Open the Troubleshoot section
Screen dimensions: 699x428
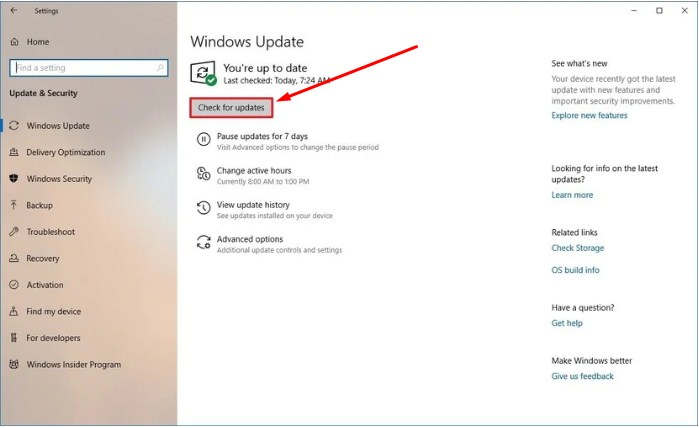(x=50, y=232)
